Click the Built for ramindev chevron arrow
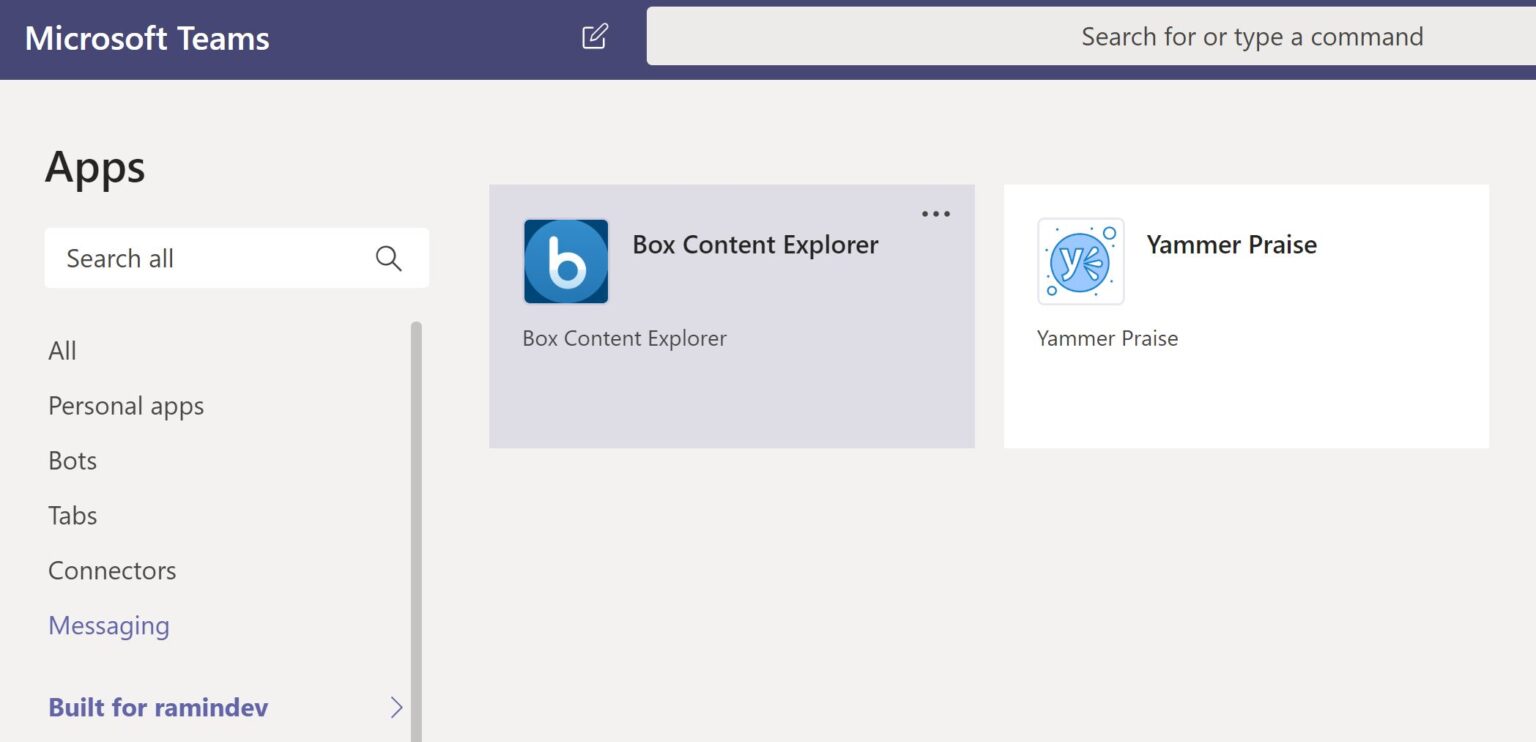The height and width of the screenshot is (742, 1536). pos(397,707)
